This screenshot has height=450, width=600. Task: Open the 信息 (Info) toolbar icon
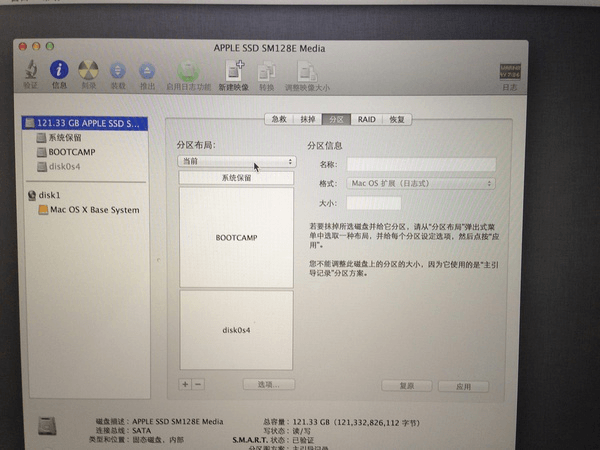click(60, 70)
